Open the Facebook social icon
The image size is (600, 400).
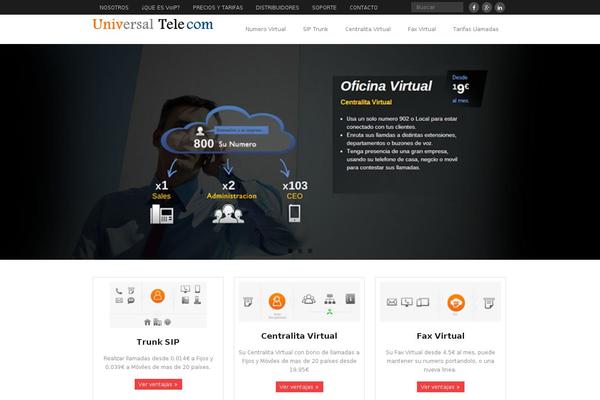tap(474, 7)
